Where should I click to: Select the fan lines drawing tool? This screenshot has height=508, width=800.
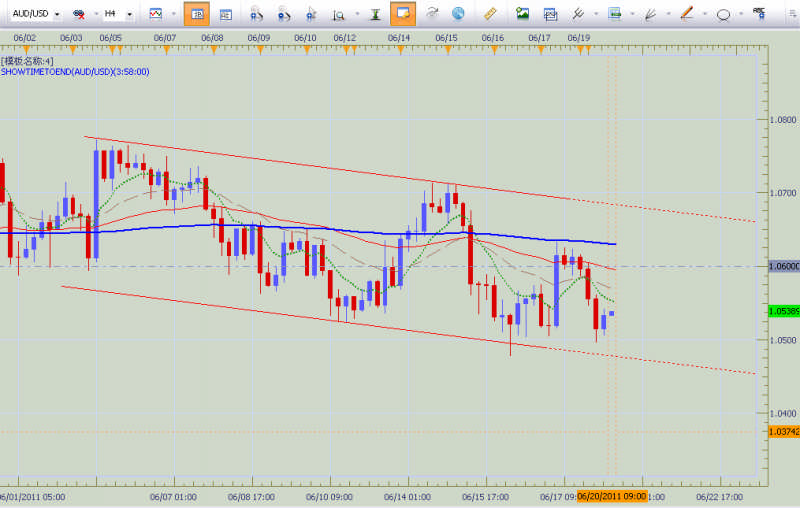(x=650, y=14)
